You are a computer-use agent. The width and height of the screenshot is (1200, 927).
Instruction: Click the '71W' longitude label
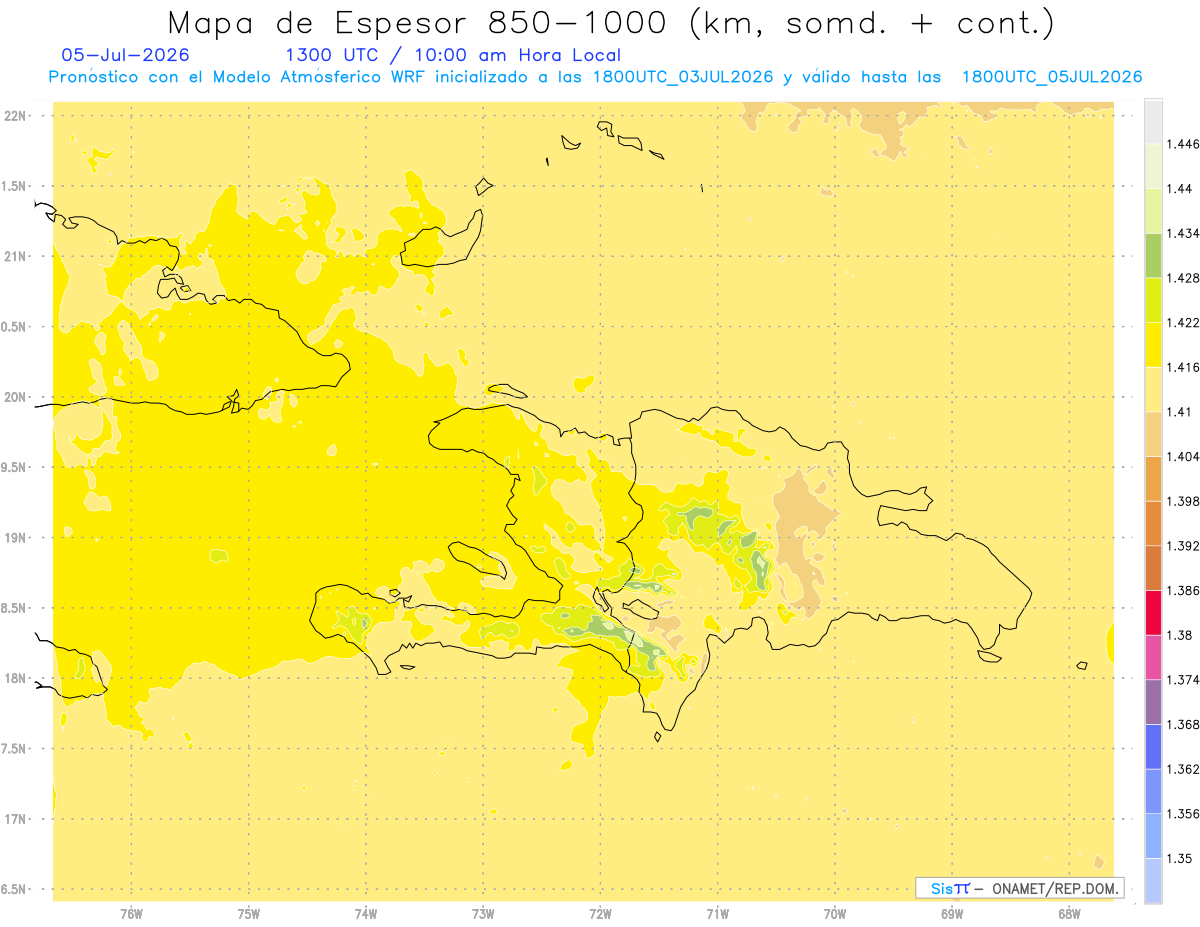click(x=717, y=913)
